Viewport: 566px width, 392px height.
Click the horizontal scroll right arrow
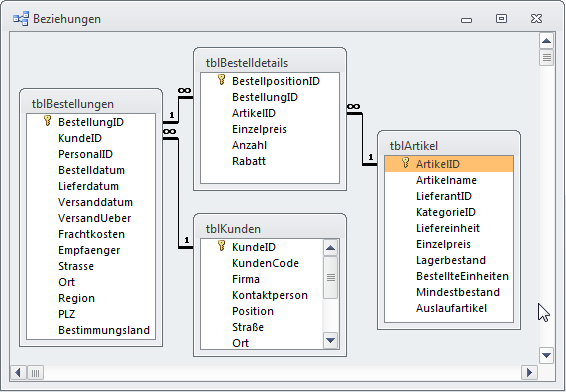tap(529, 373)
